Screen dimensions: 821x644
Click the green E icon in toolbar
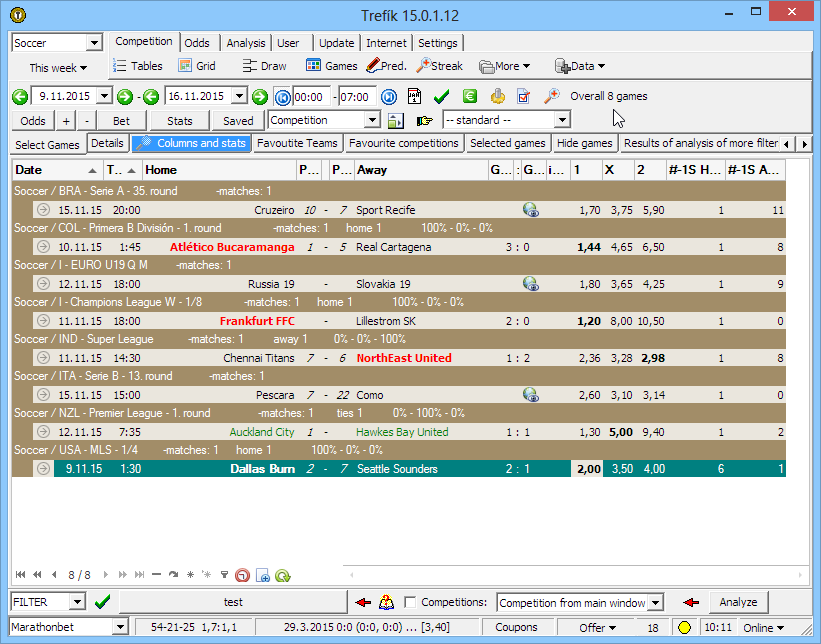coord(469,97)
